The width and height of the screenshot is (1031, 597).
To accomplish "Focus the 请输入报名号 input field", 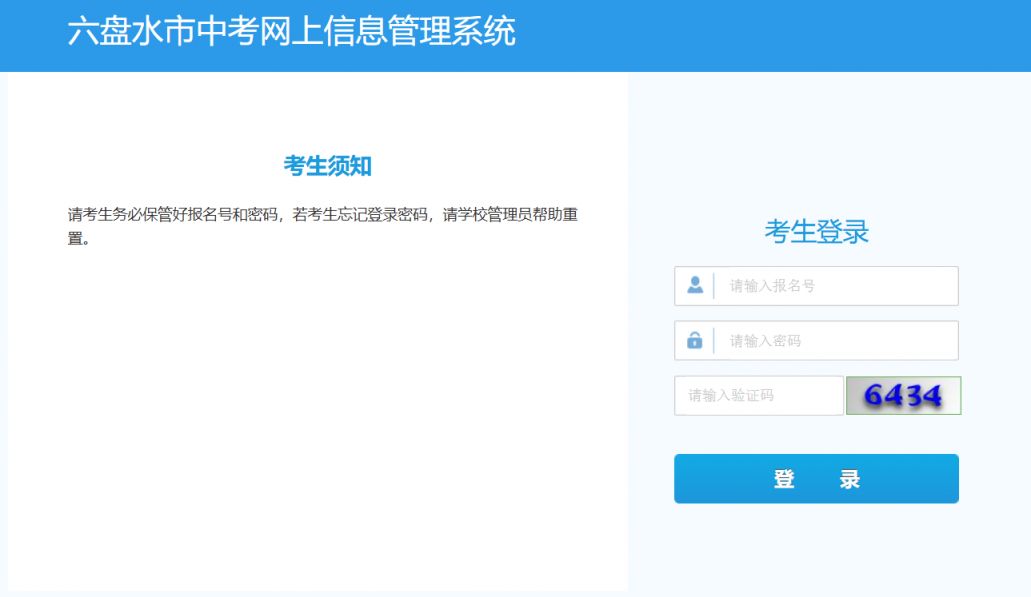I will [816, 286].
